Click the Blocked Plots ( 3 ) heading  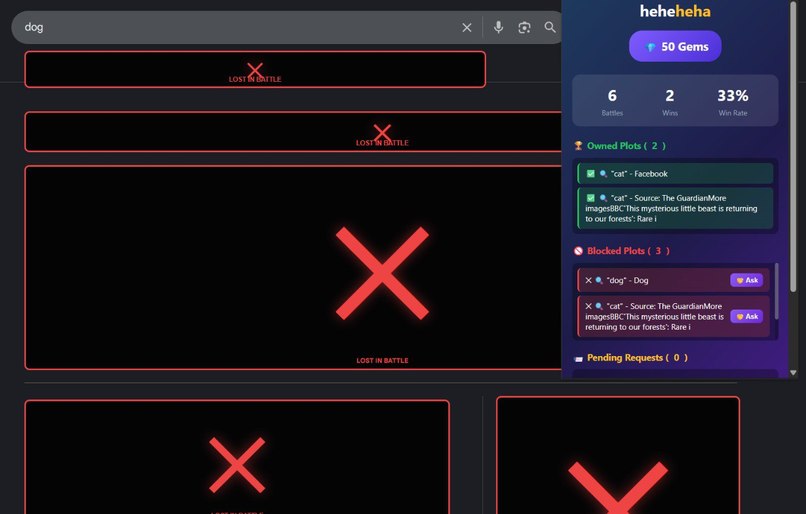click(x=628, y=251)
